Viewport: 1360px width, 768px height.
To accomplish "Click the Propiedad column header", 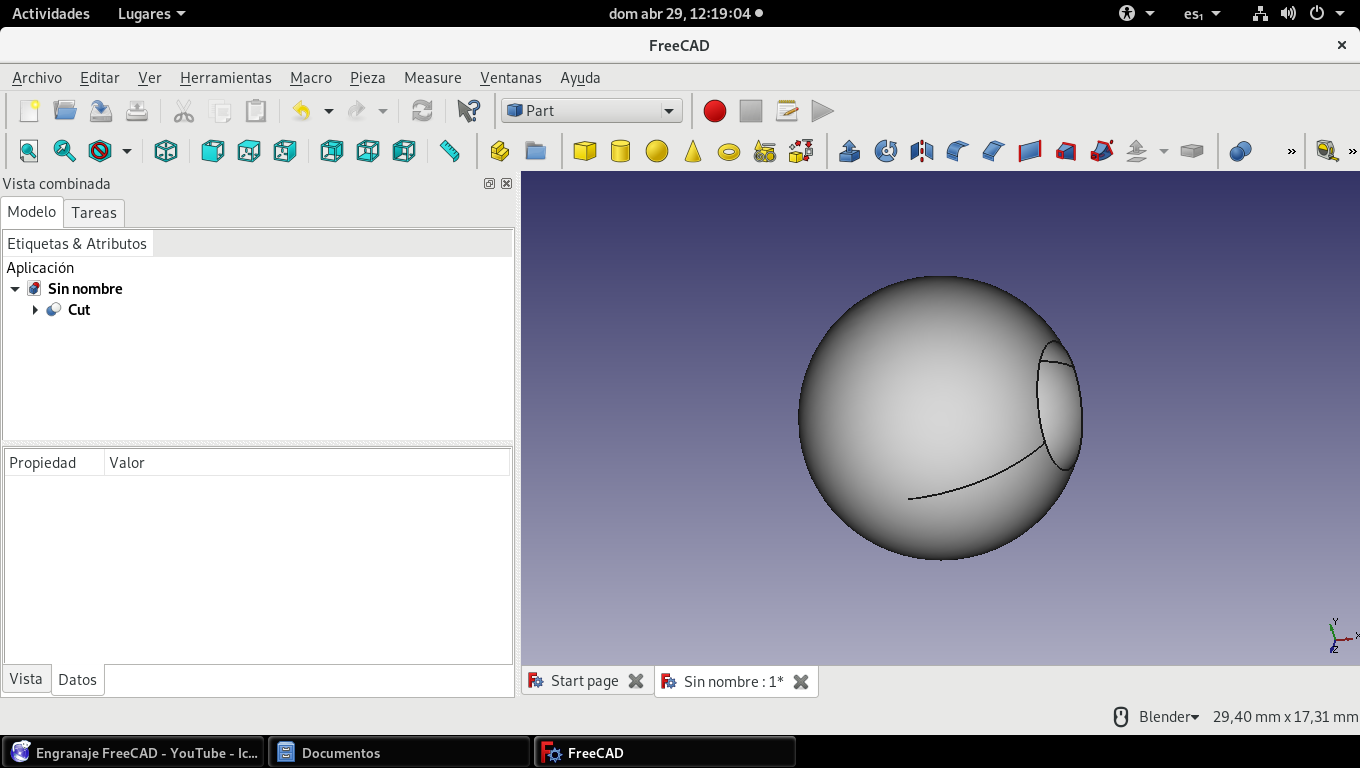I will point(54,463).
